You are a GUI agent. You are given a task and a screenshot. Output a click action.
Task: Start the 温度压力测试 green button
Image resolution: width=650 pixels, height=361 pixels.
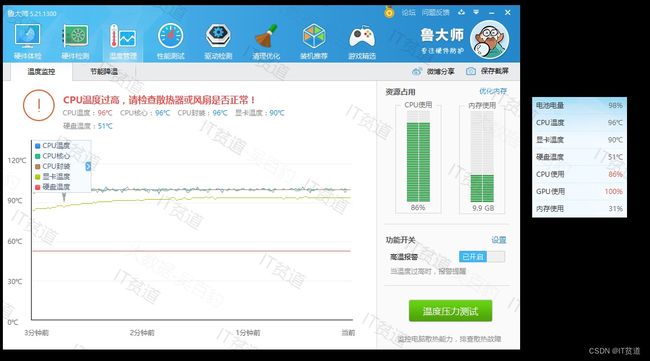click(x=450, y=311)
